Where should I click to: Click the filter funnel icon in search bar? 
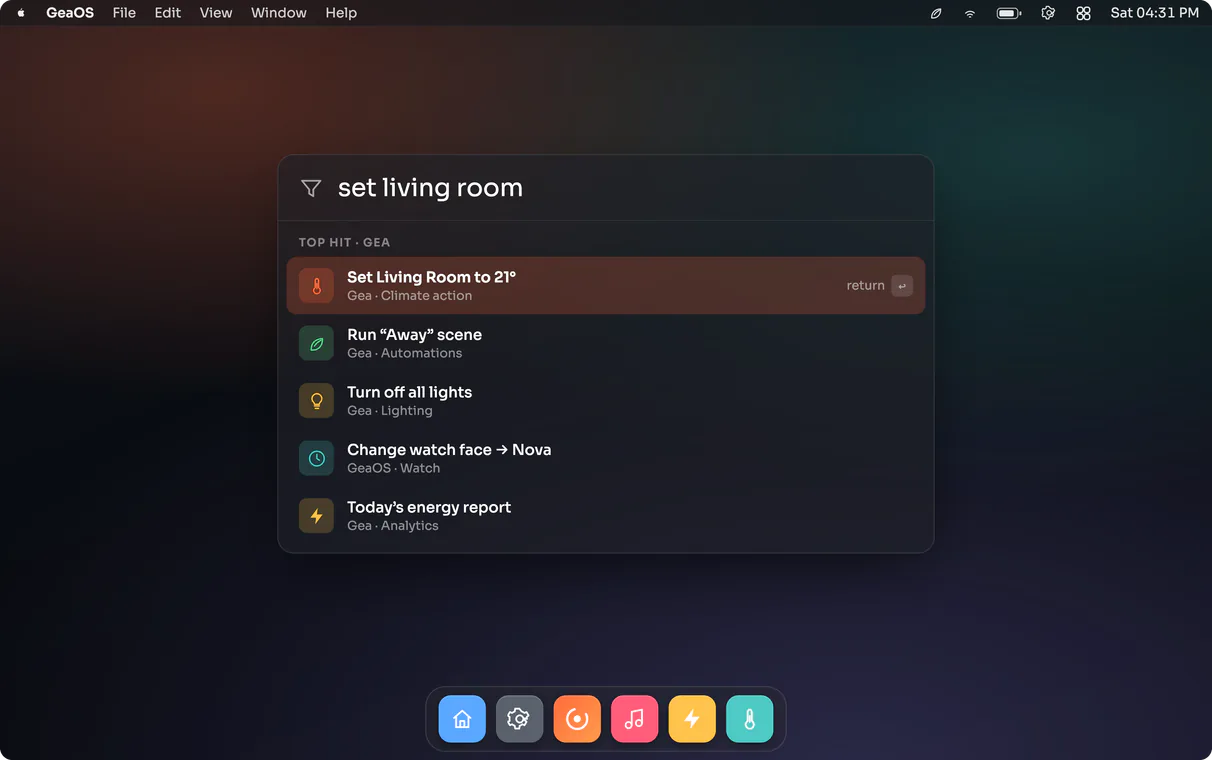click(311, 188)
